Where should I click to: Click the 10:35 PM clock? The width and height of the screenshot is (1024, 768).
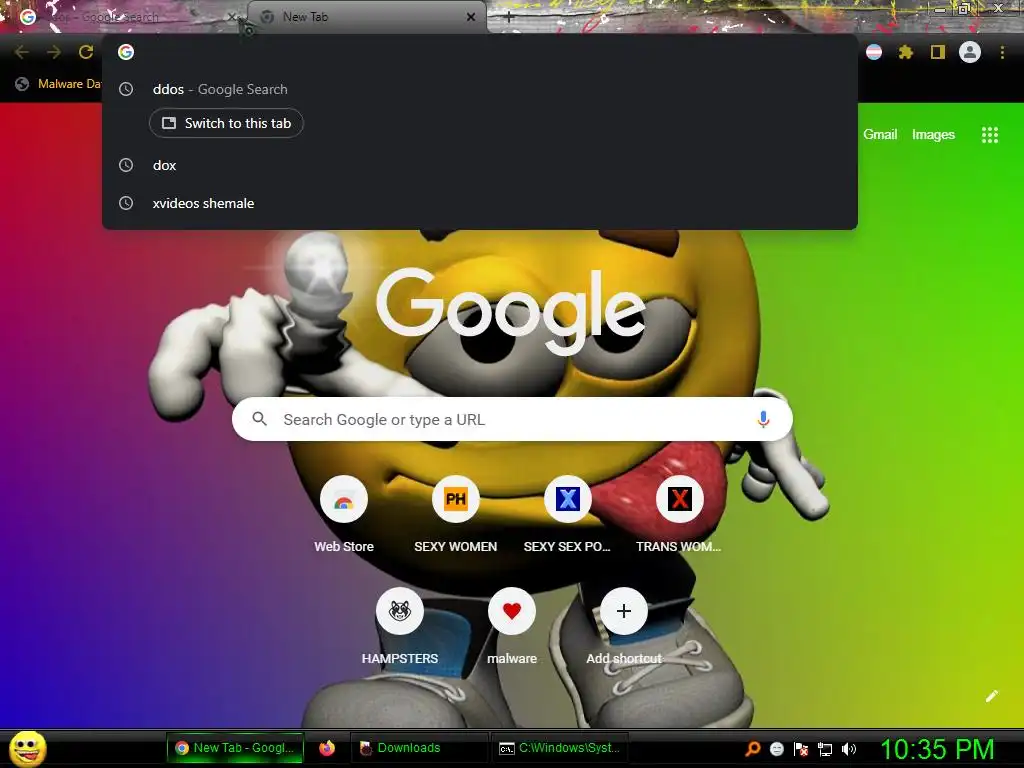pyautogui.click(x=937, y=749)
